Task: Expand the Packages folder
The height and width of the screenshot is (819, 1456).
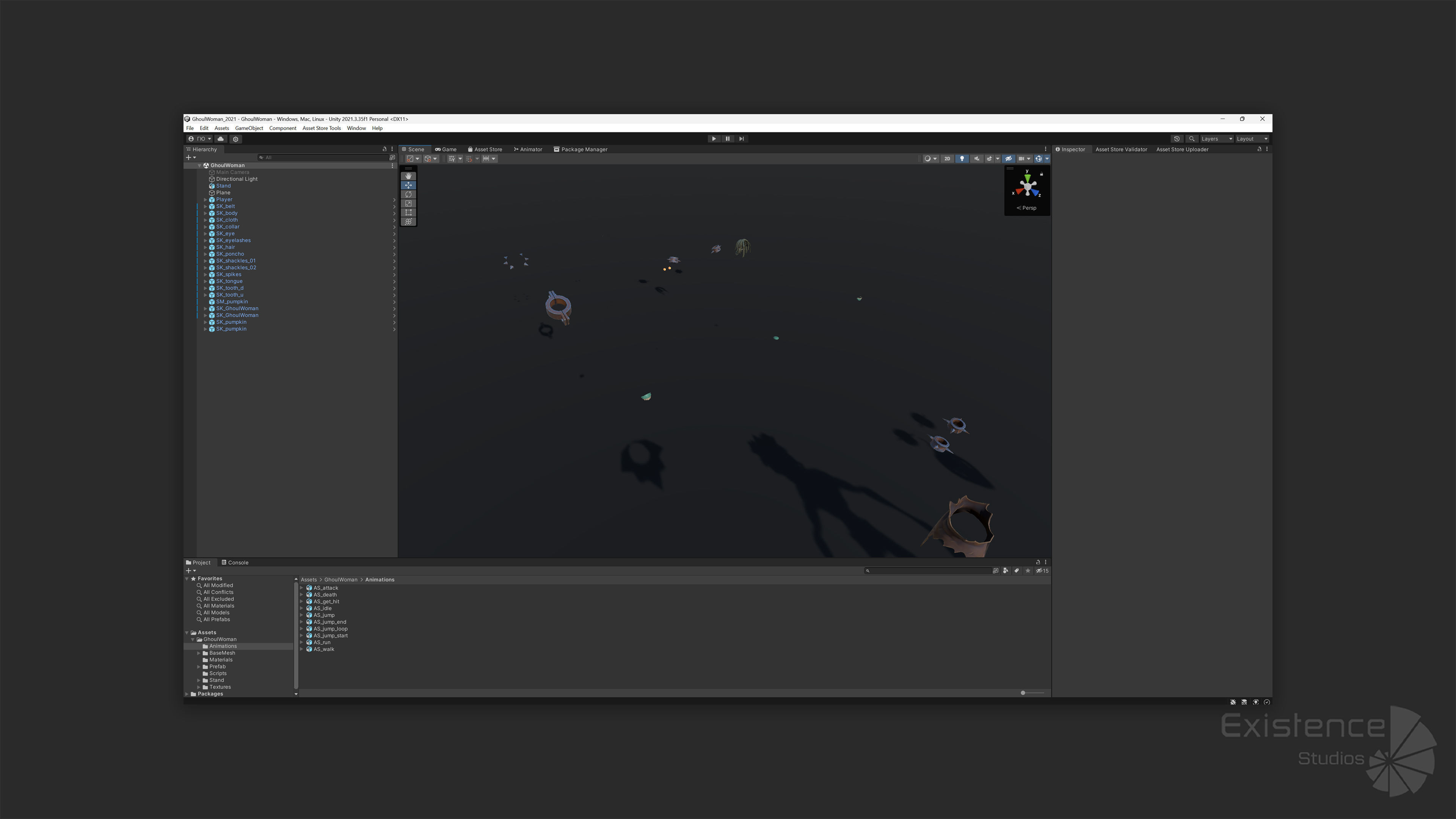Action: (187, 694)
